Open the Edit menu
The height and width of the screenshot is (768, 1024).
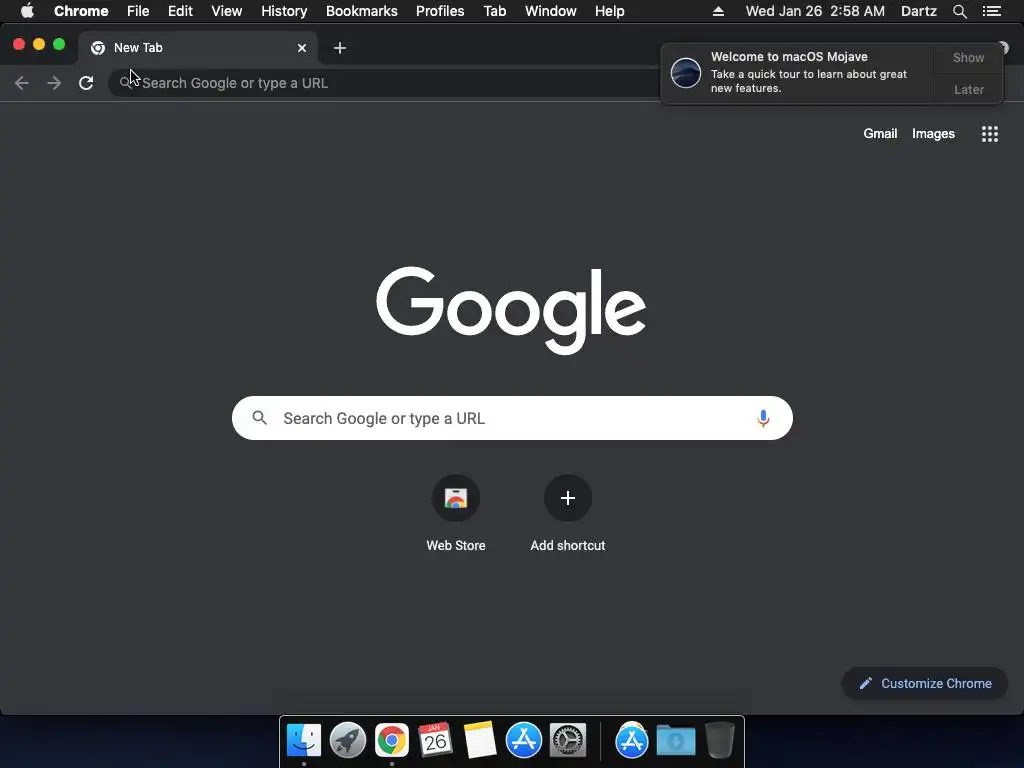(180, 11)
